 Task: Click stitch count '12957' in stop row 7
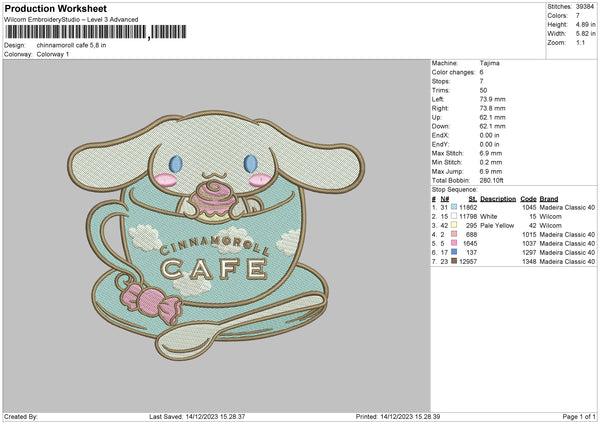click(x=468, y=262)
